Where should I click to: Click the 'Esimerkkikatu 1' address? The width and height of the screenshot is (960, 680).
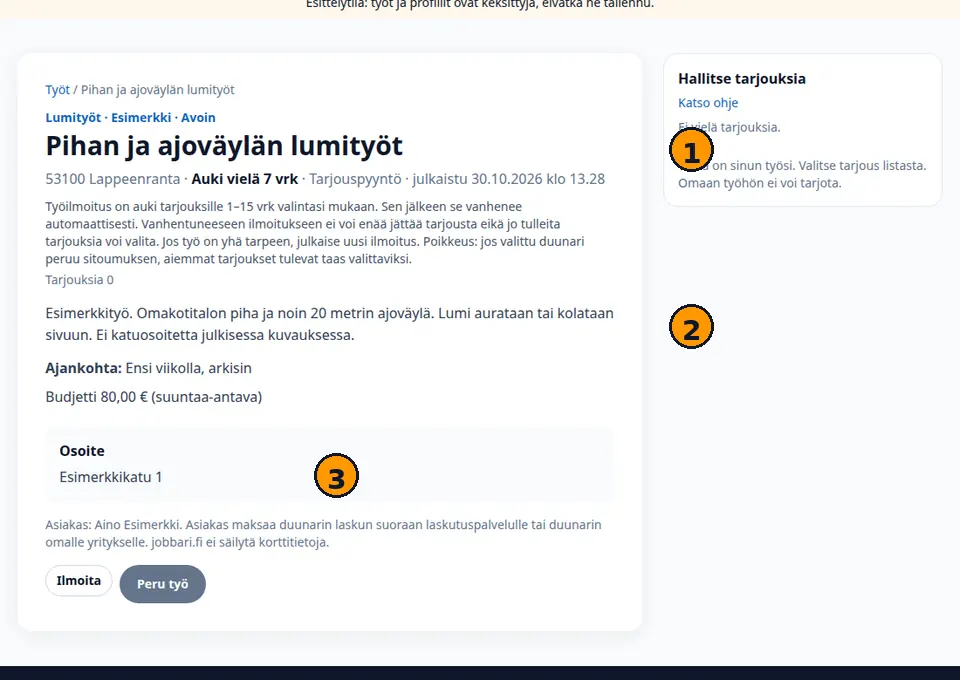tap(111, 477)
